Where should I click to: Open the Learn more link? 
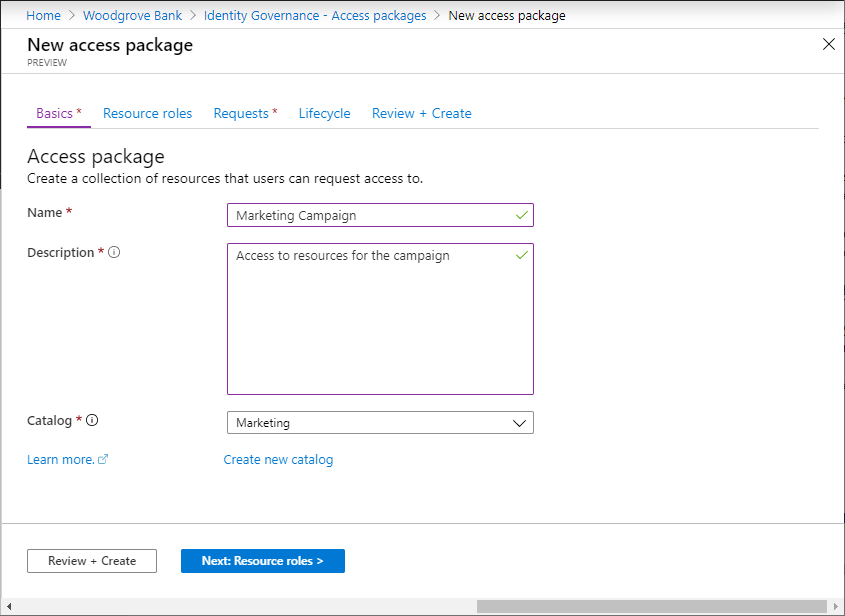(x=60, y=460)
